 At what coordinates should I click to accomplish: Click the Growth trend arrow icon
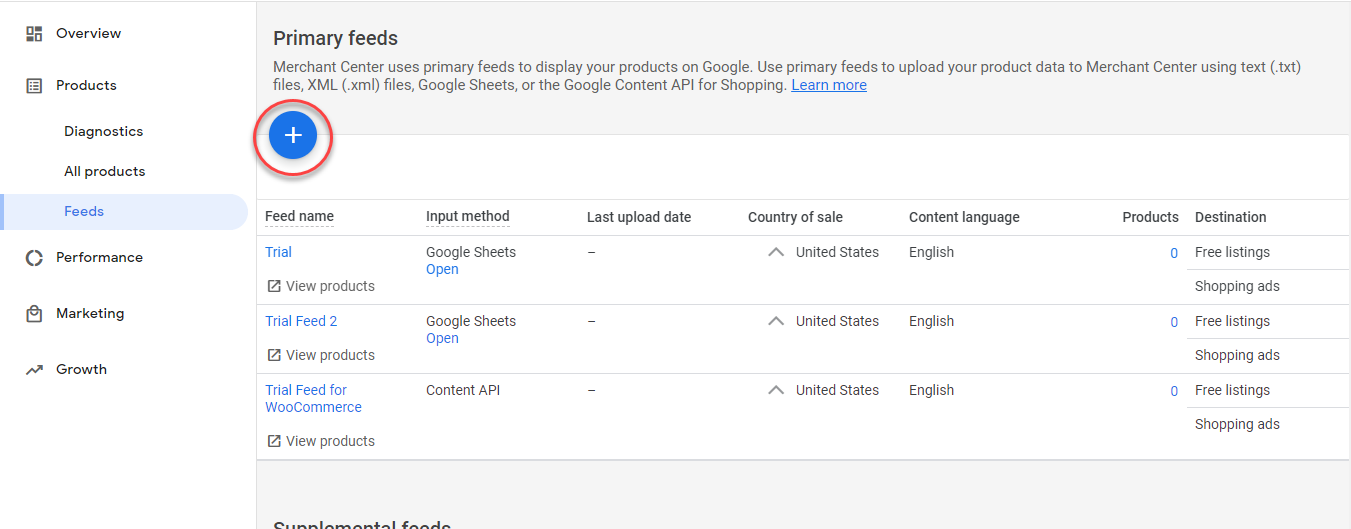[34, 370]
